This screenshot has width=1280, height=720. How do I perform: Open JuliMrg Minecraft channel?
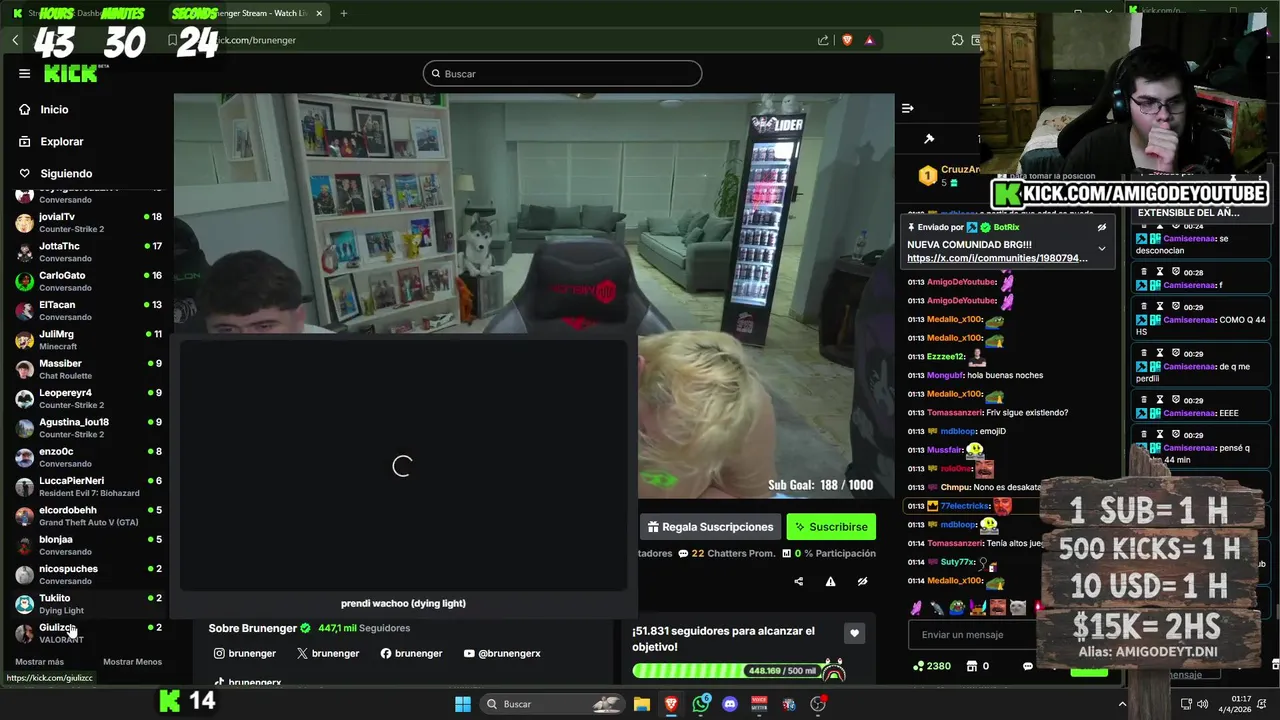pyautogui.click(x=88, y=340)
